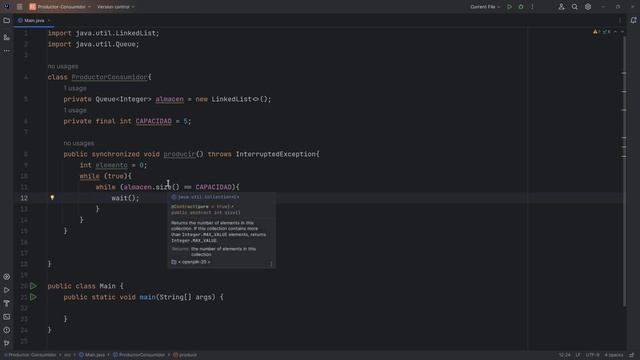Open documentation popup more options dots
The image size is (640, 360).
pos(271,263)
